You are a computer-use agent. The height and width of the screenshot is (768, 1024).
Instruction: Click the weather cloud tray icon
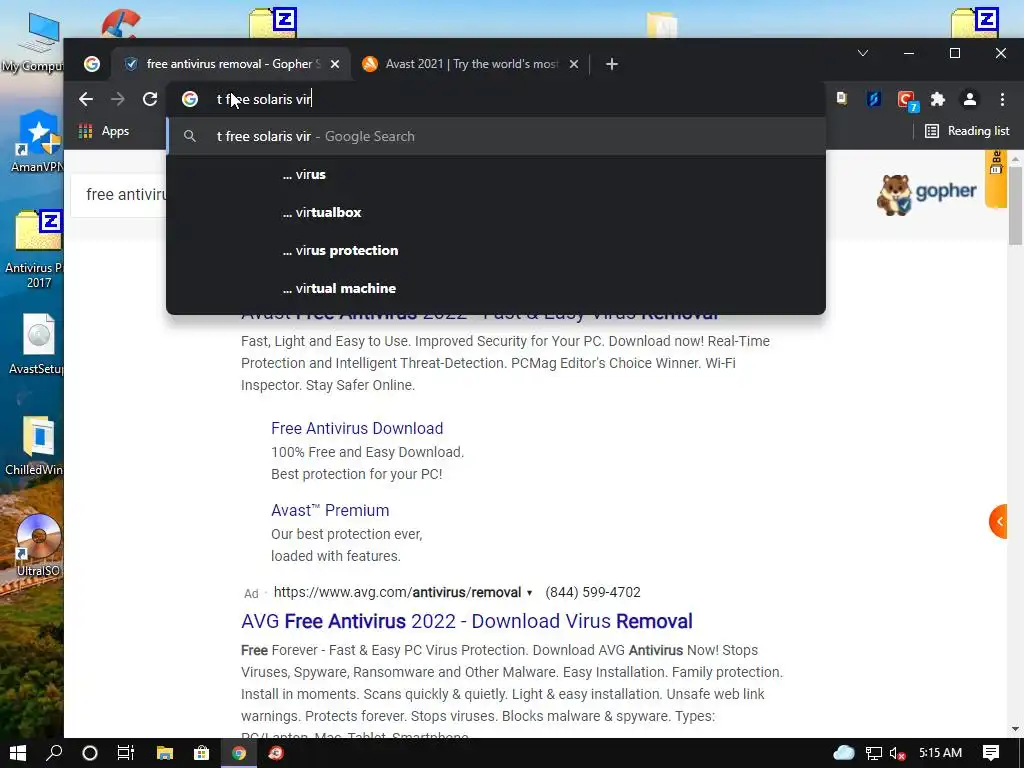click(844, 753)
